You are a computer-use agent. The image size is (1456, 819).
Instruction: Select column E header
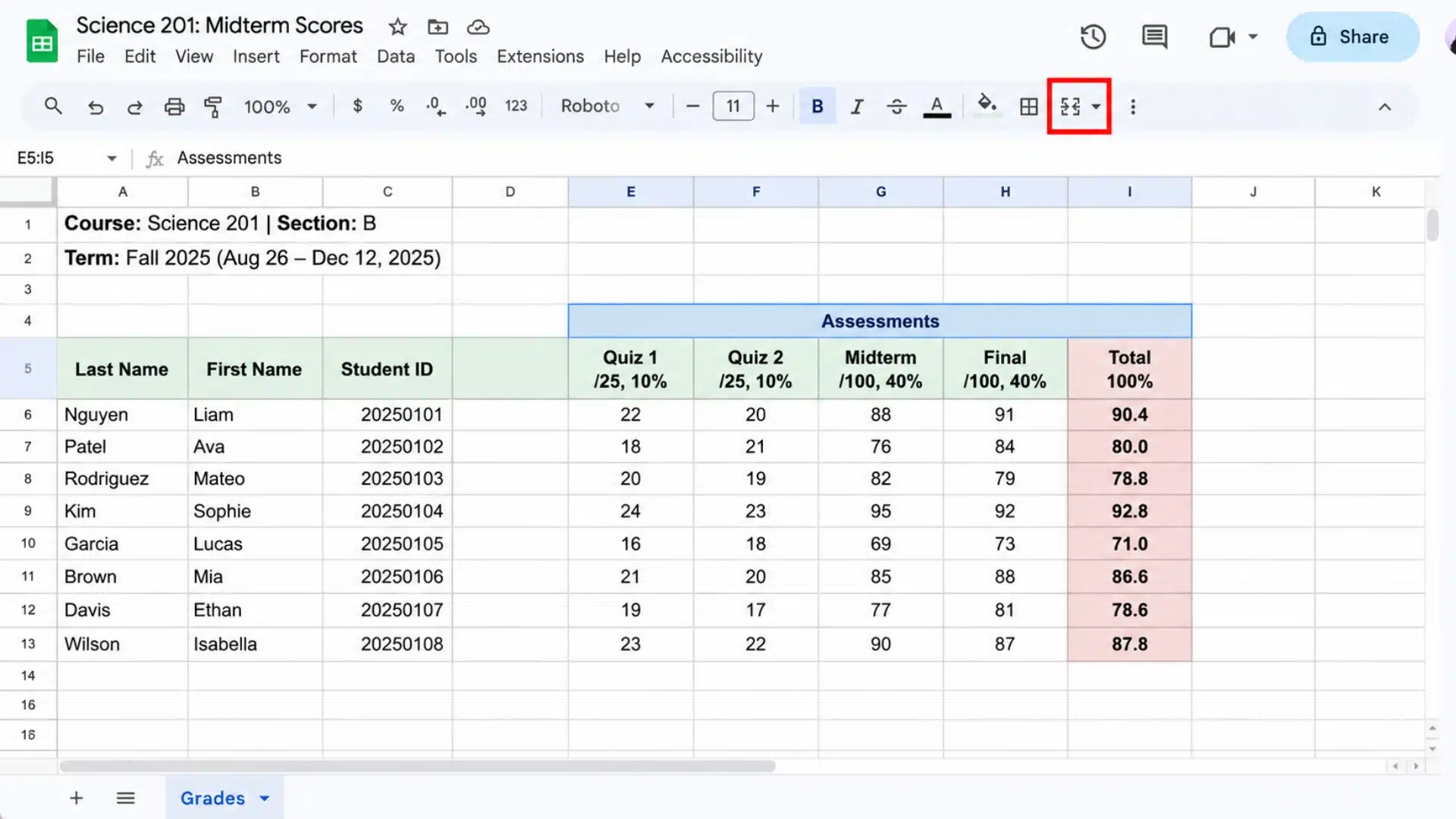coord(630,192)
